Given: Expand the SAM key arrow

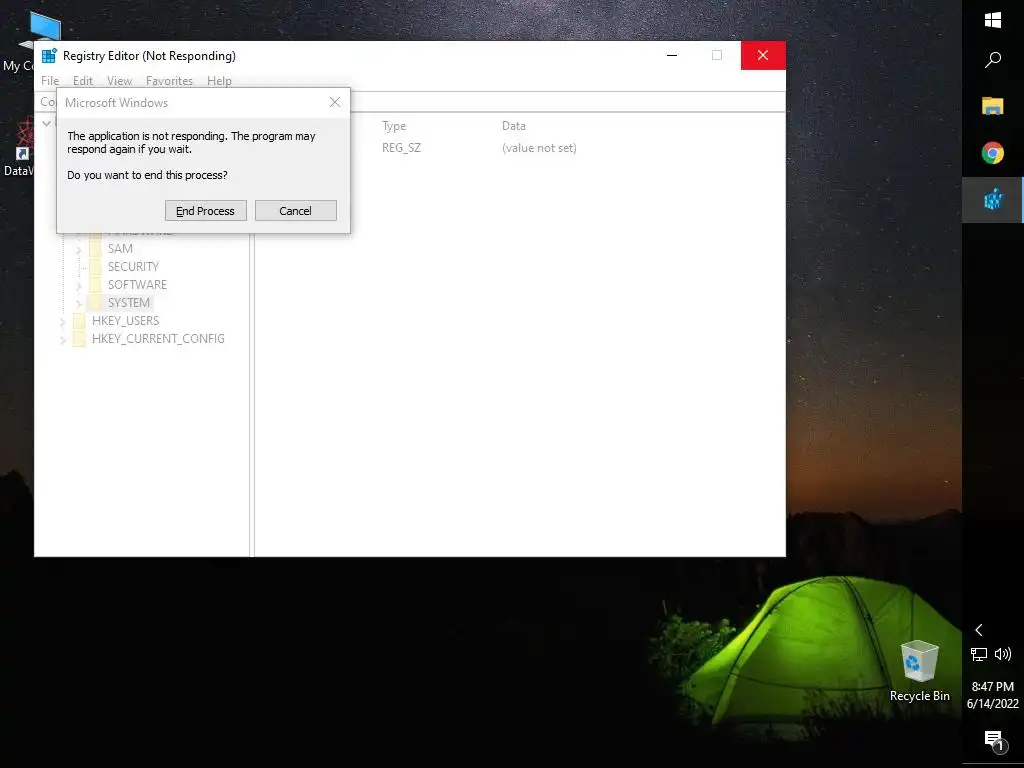Looking at the screenshot, I should (x=78, y=249).
